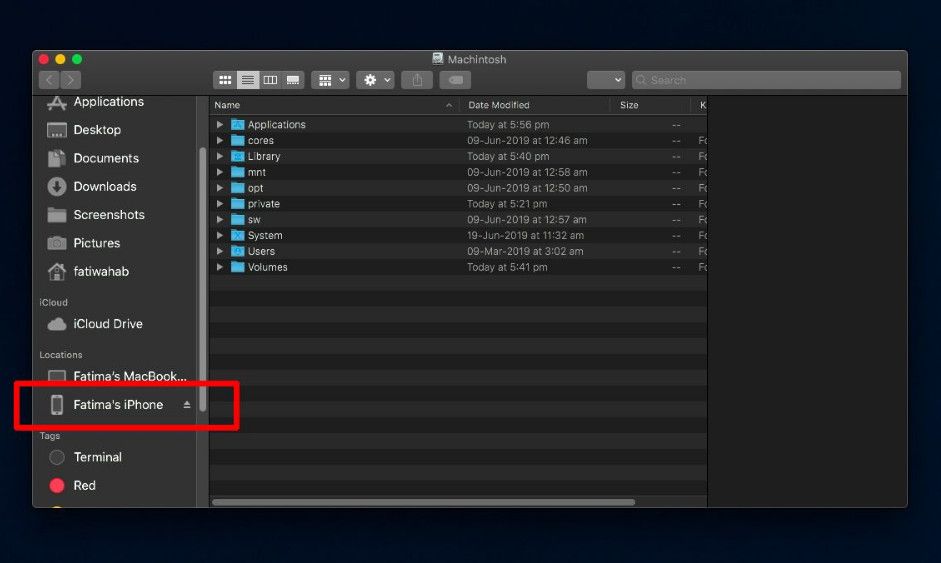The image size is (941, 563).
Task: Expand the Volumes folder row
Action: 220,267
